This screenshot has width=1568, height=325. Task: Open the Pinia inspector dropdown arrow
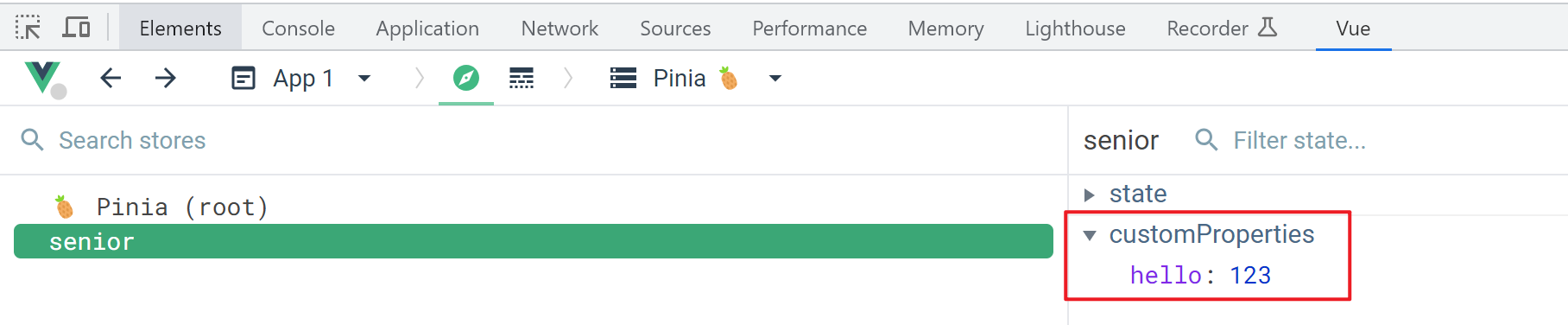click(775, 79)
